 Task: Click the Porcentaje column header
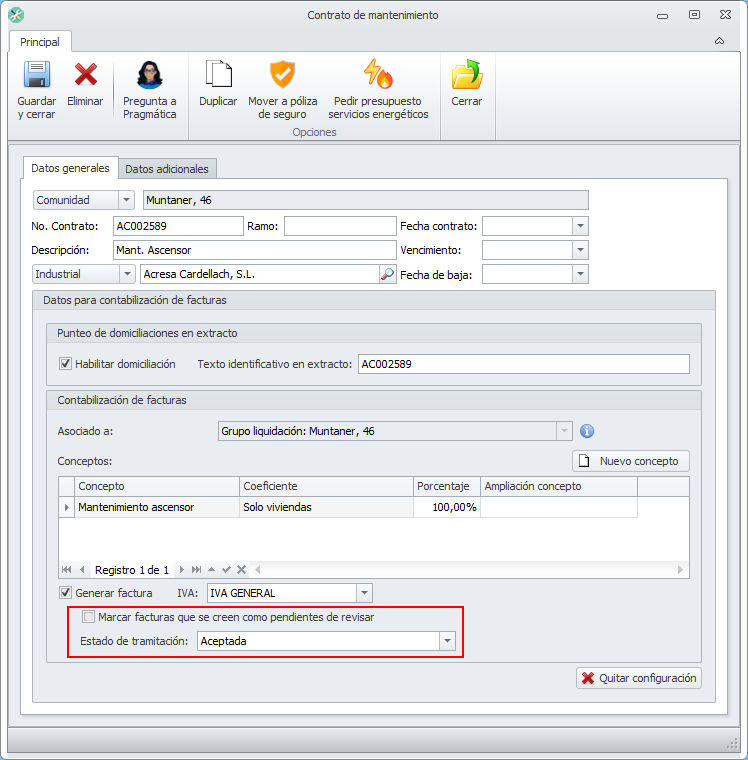click(447, 486)
